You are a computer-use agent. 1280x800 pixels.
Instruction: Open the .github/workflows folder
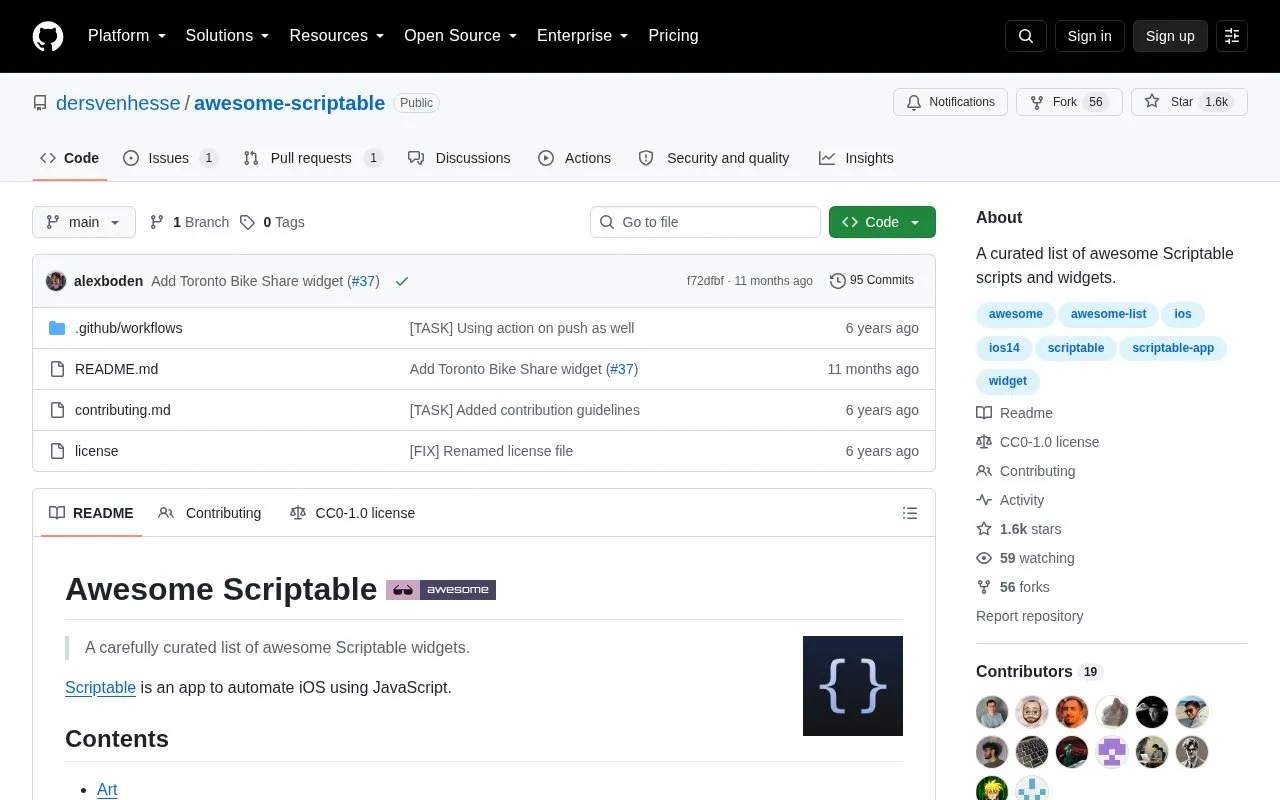[x=128, y=328]
